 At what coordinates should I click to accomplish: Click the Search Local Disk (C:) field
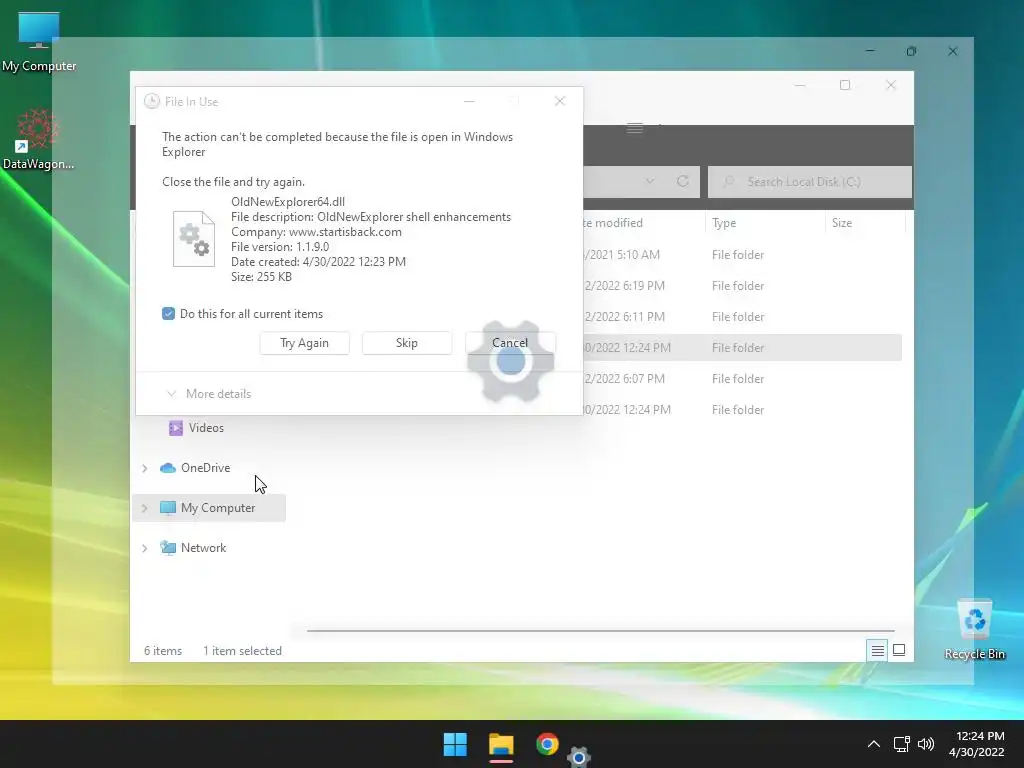point(810,182)
